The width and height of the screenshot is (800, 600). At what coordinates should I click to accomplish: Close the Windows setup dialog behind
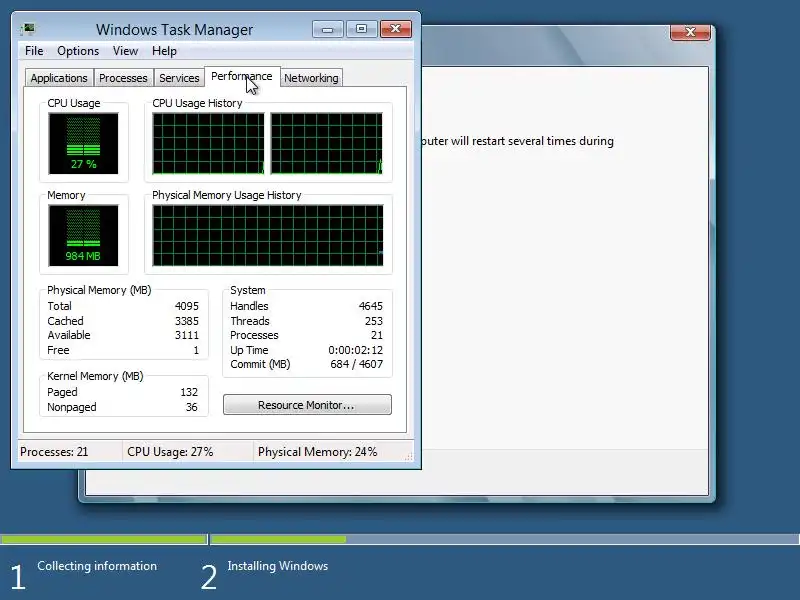tap(690, 32)
